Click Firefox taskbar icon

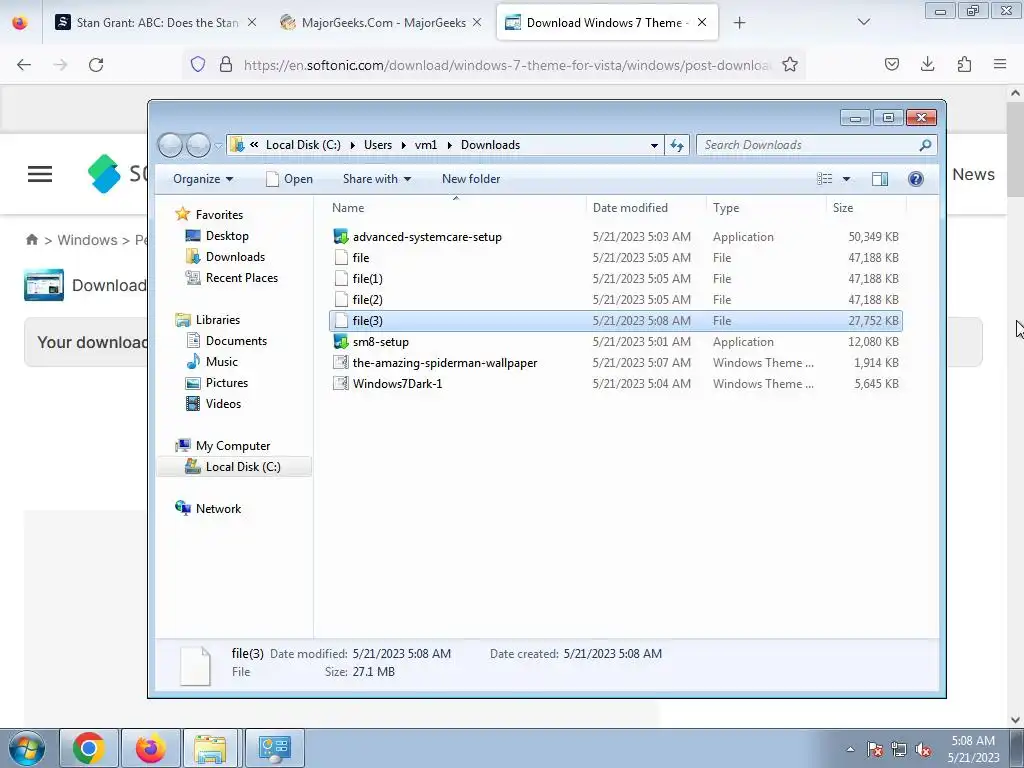pos(150,748)
